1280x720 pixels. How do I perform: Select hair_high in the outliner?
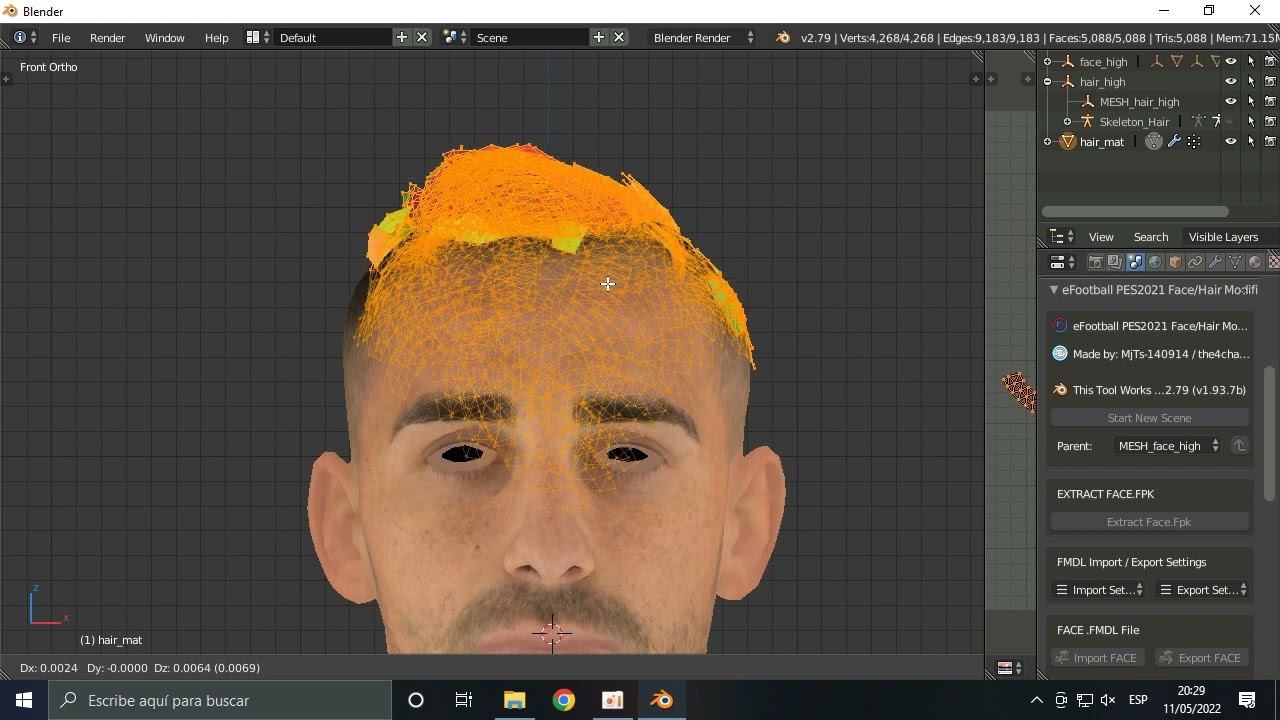(1102, 81)
